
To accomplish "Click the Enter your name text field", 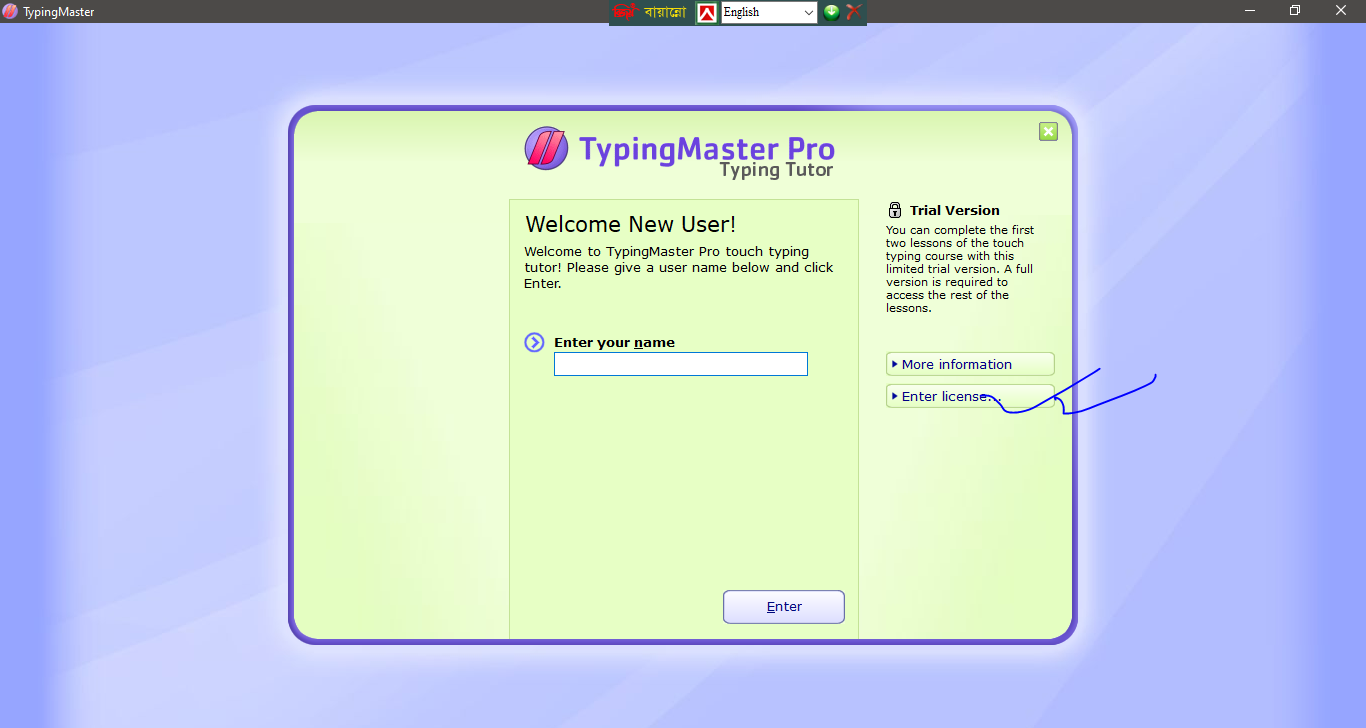I will 681,364.
